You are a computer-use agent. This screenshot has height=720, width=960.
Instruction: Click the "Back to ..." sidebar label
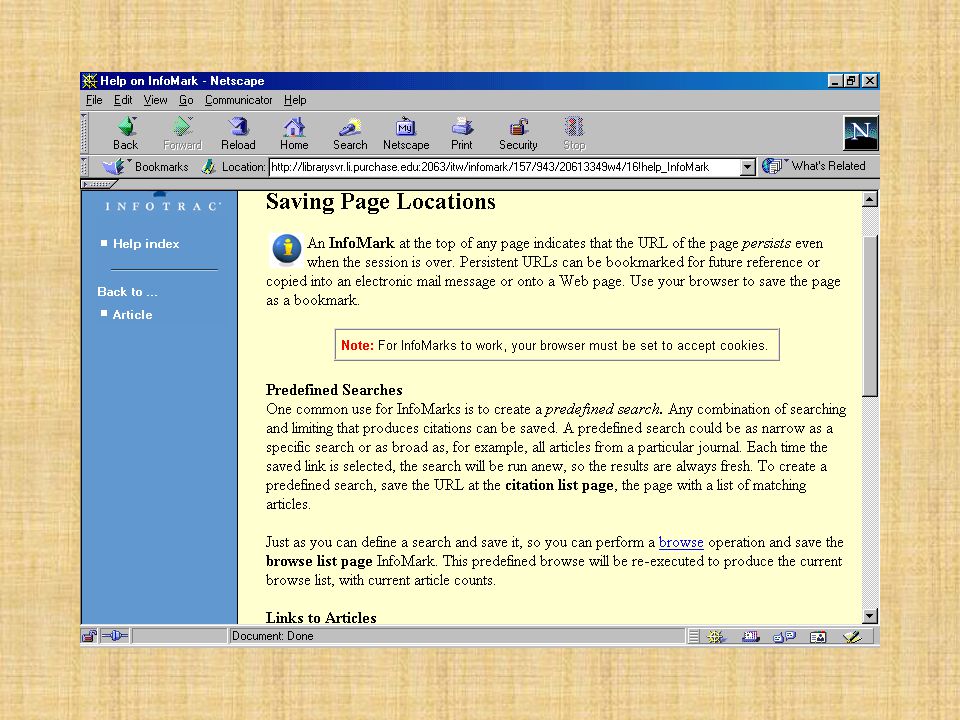(x=127, y=292)
